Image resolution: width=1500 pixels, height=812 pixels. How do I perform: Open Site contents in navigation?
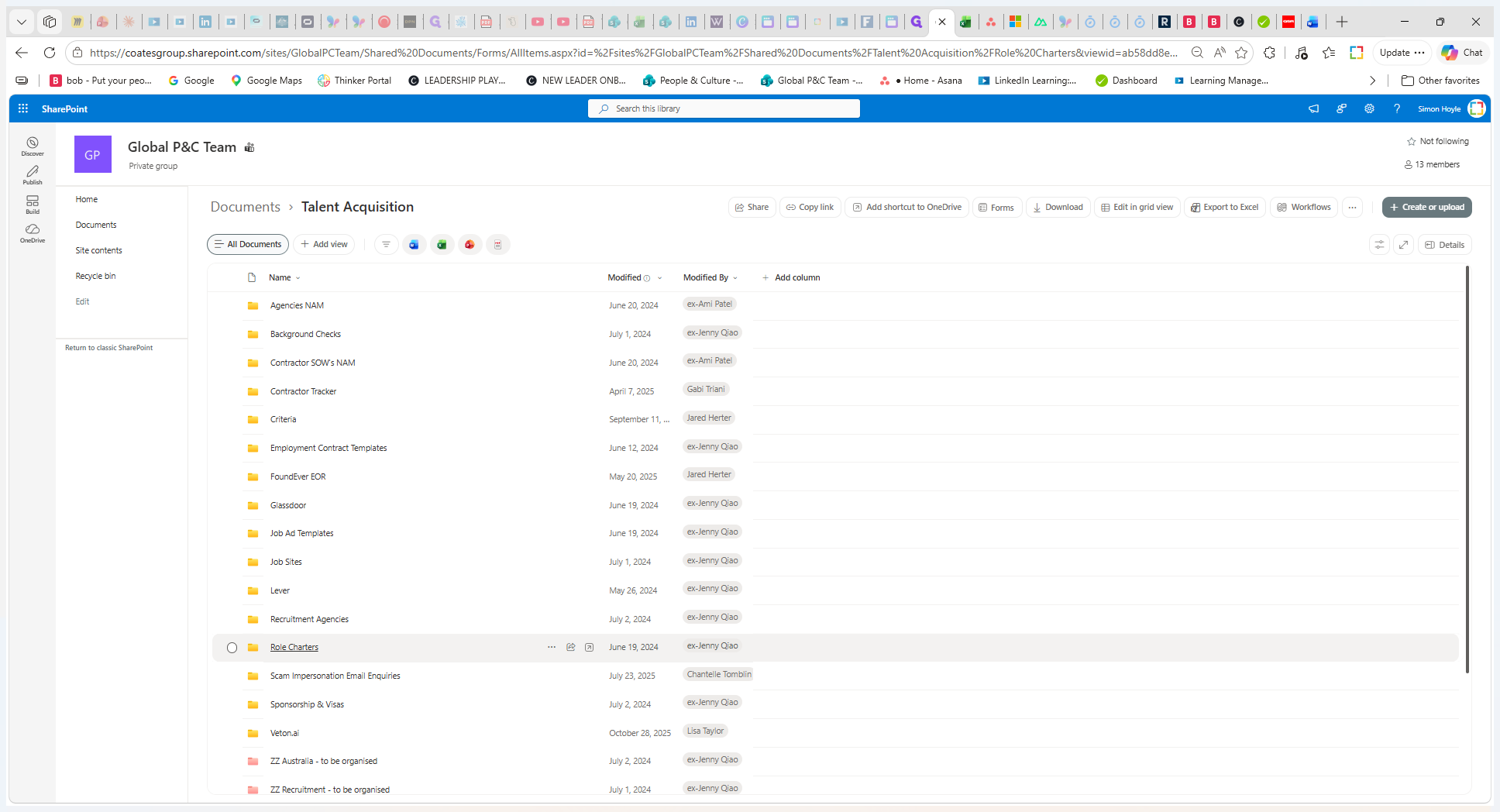[99, 250]
